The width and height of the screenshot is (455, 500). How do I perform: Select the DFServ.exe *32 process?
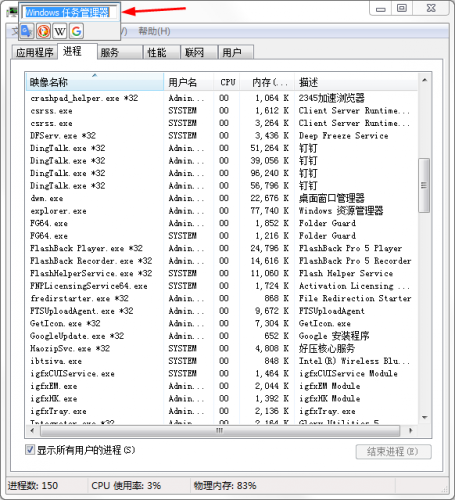[222, 136]
